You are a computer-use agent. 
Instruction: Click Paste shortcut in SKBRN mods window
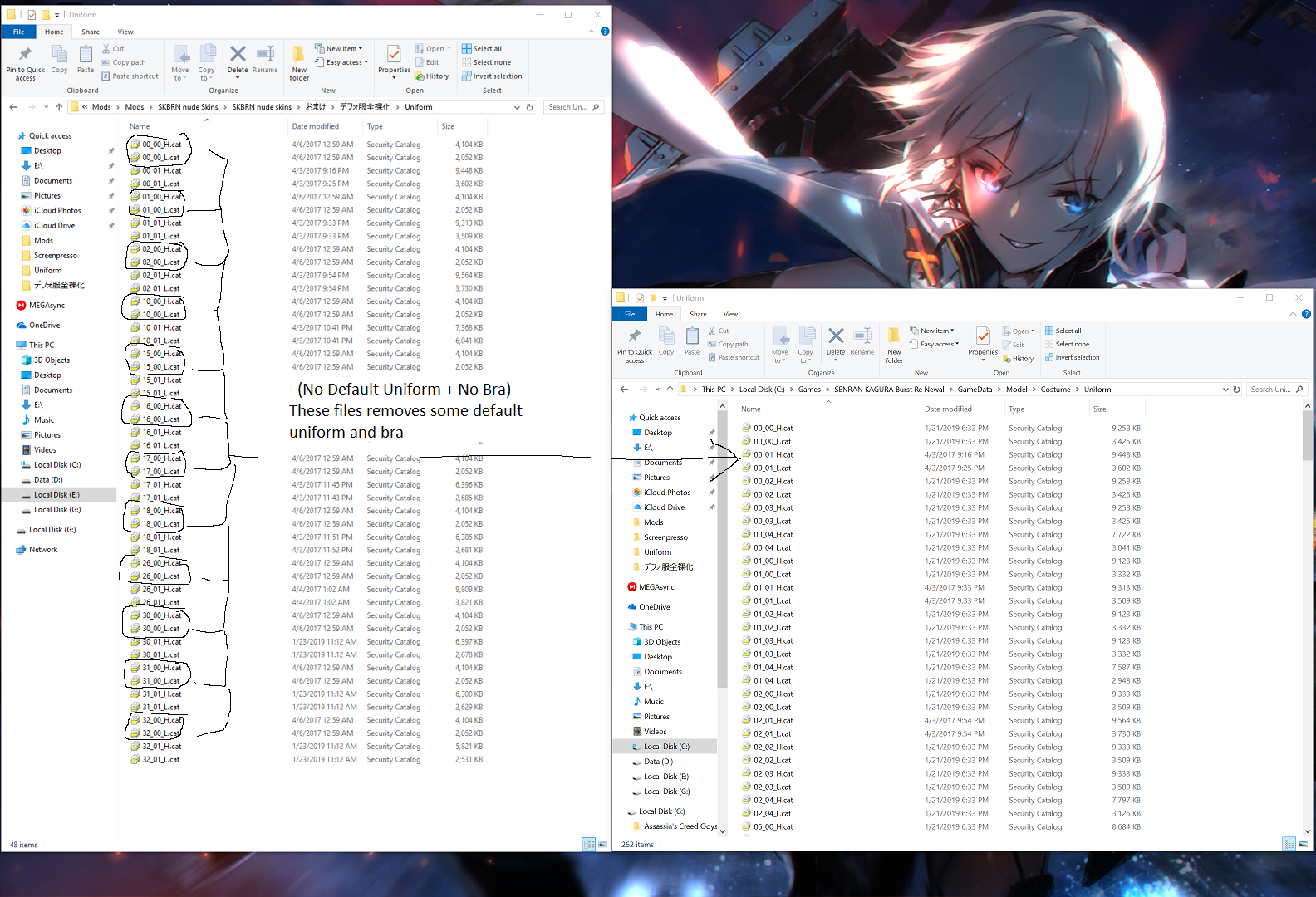tap(130, 76)
